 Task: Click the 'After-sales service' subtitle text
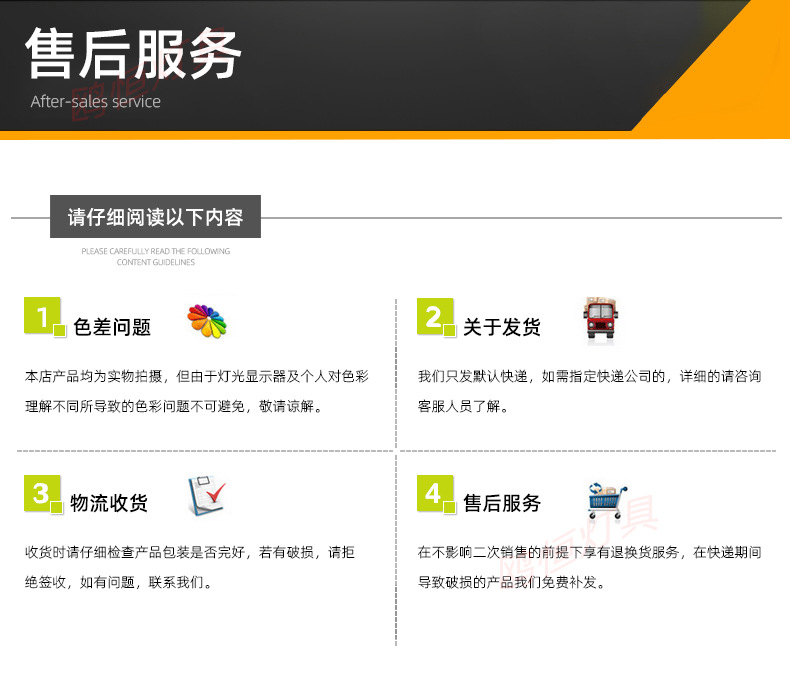point(95,101)
